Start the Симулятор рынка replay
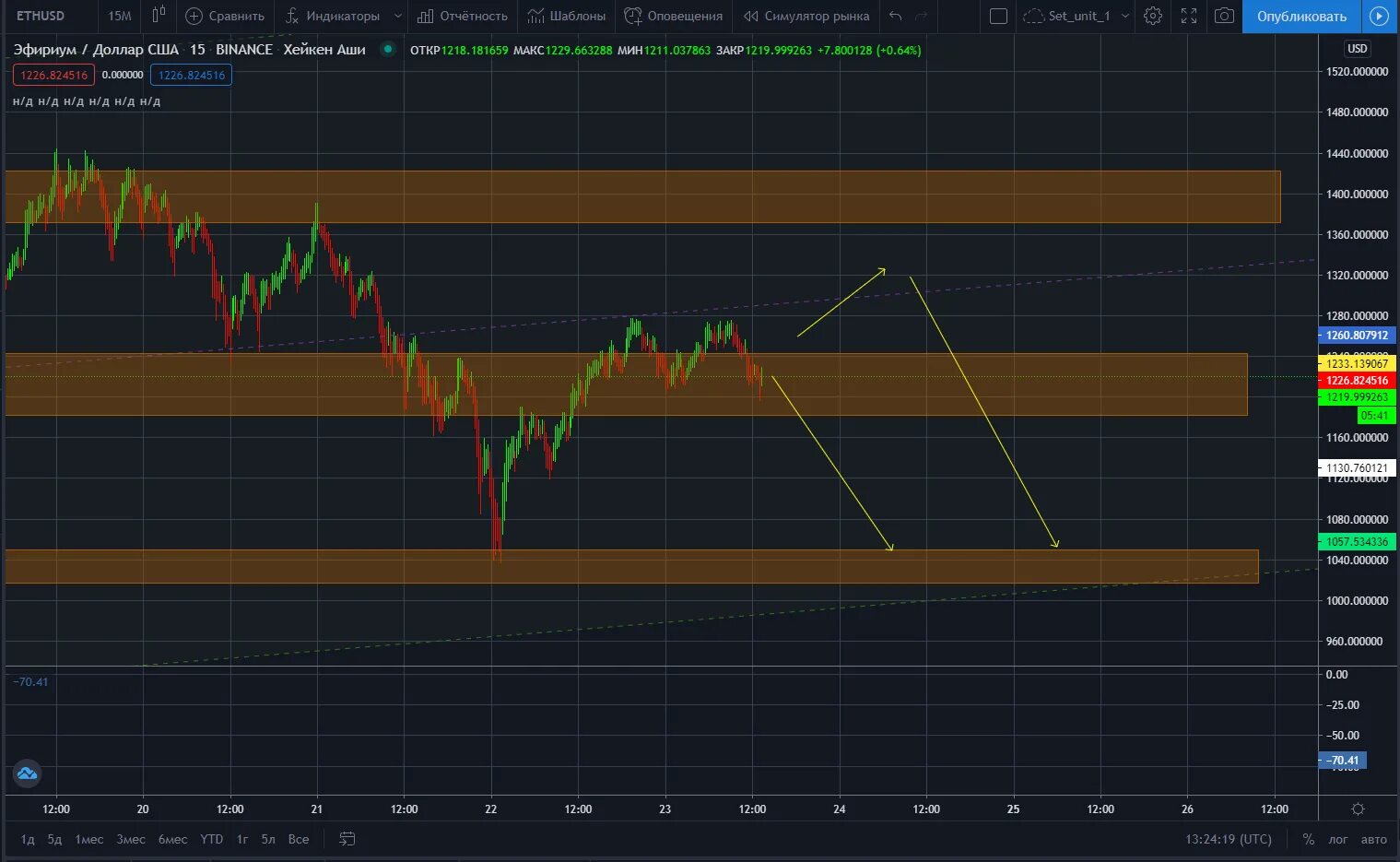Screen dimensions: 1400x862 pos(806,16)
